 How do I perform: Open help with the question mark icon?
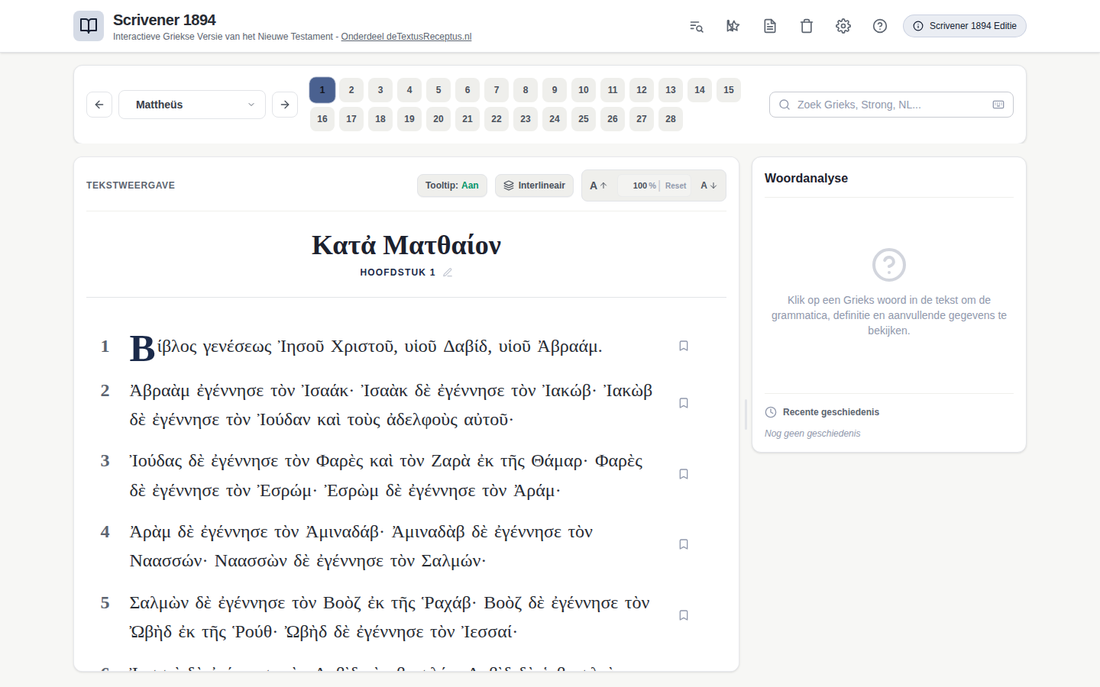pos(880,26)
